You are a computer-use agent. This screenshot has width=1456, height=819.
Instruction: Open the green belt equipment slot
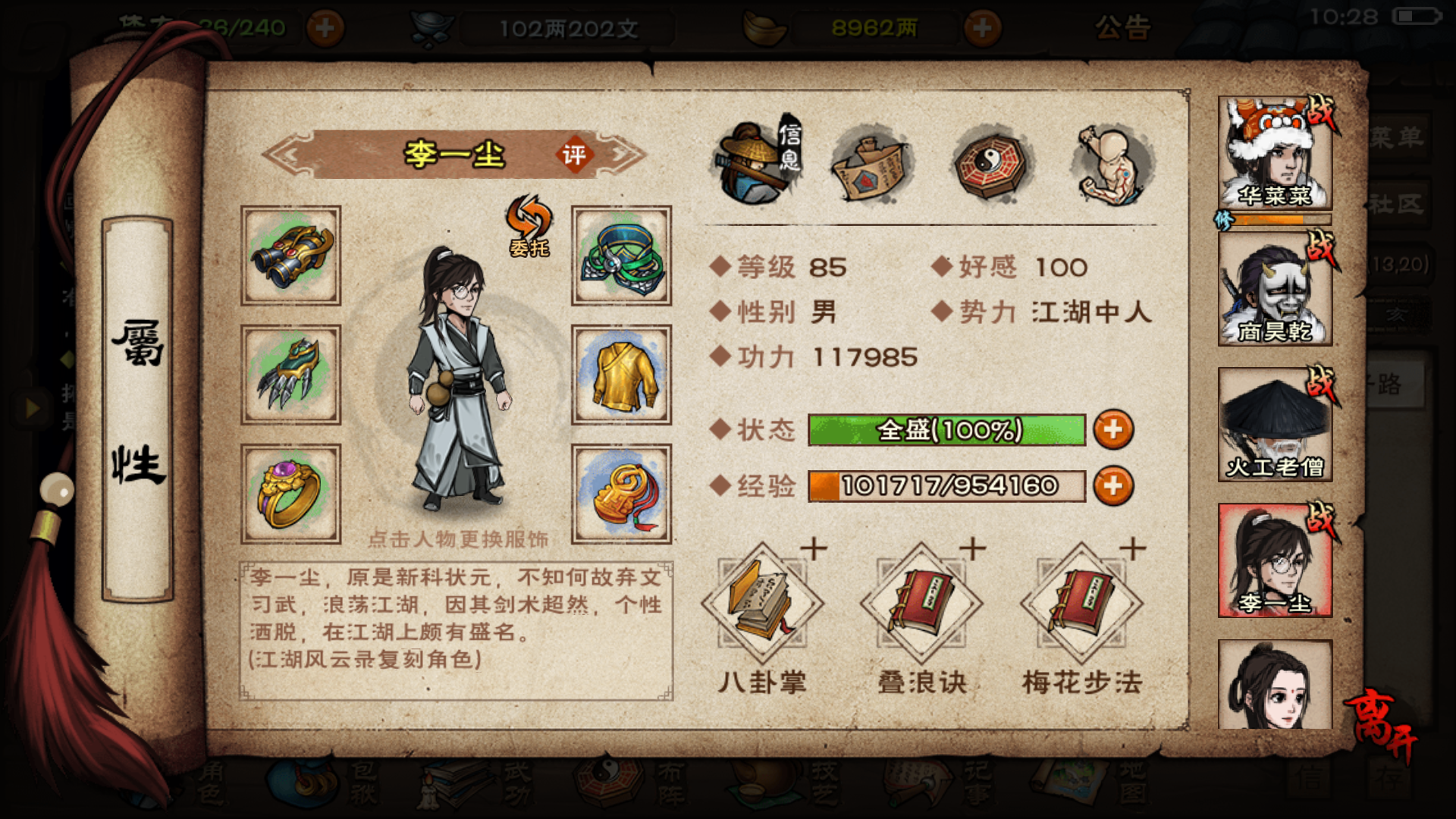(621, 256)
